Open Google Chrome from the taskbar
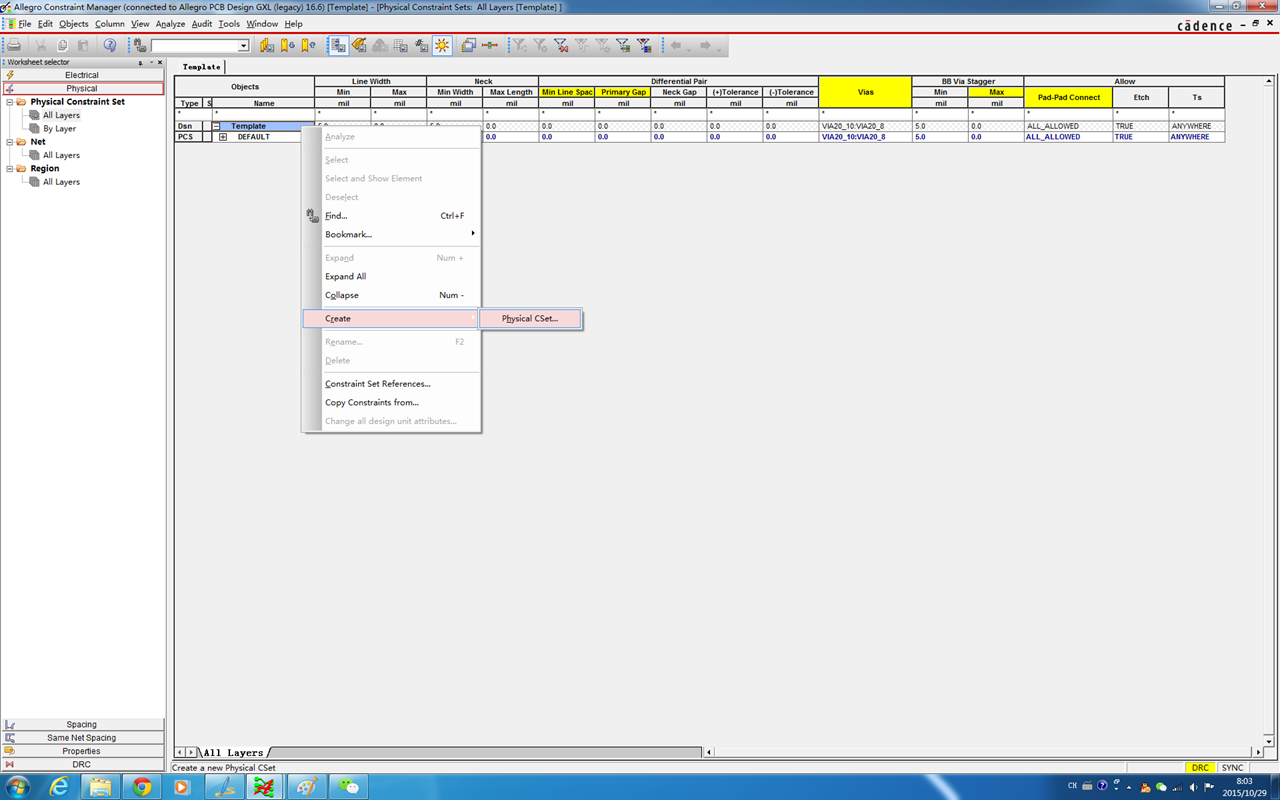 (x=141, y=787)
